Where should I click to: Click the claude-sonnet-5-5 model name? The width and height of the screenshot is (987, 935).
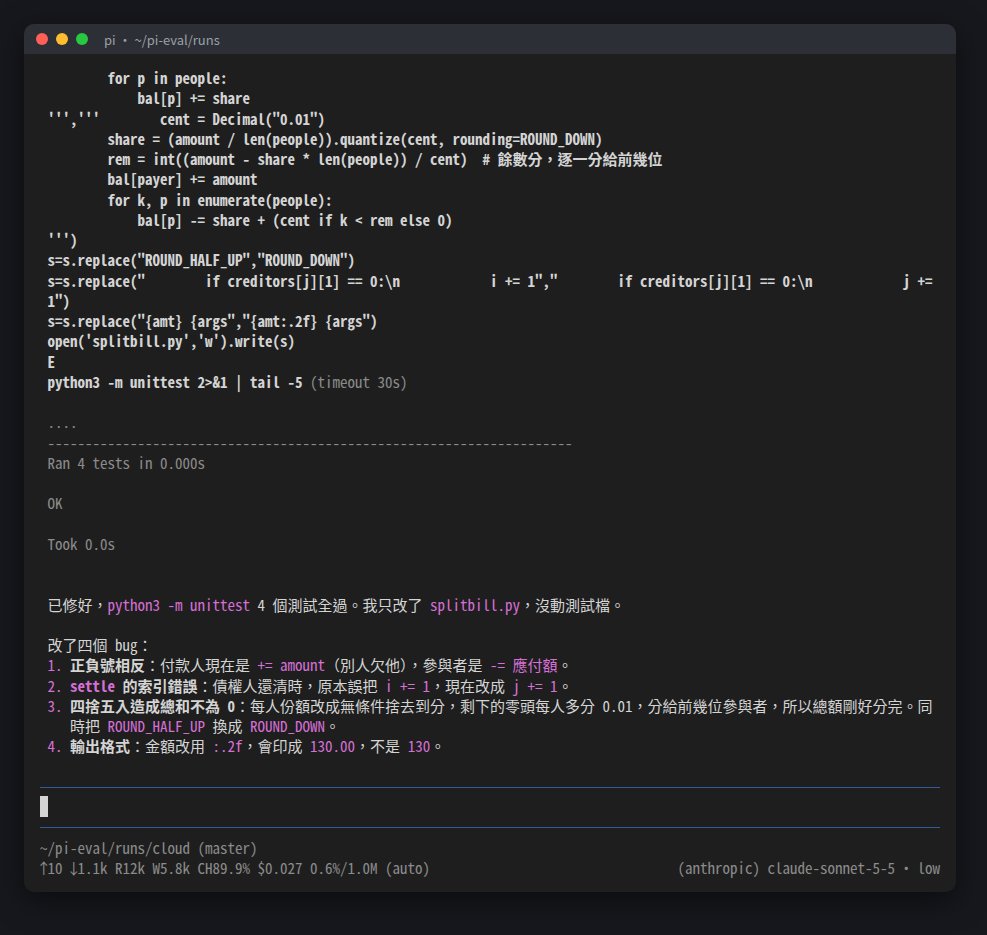pyautogui.click(x=831, y=869)
